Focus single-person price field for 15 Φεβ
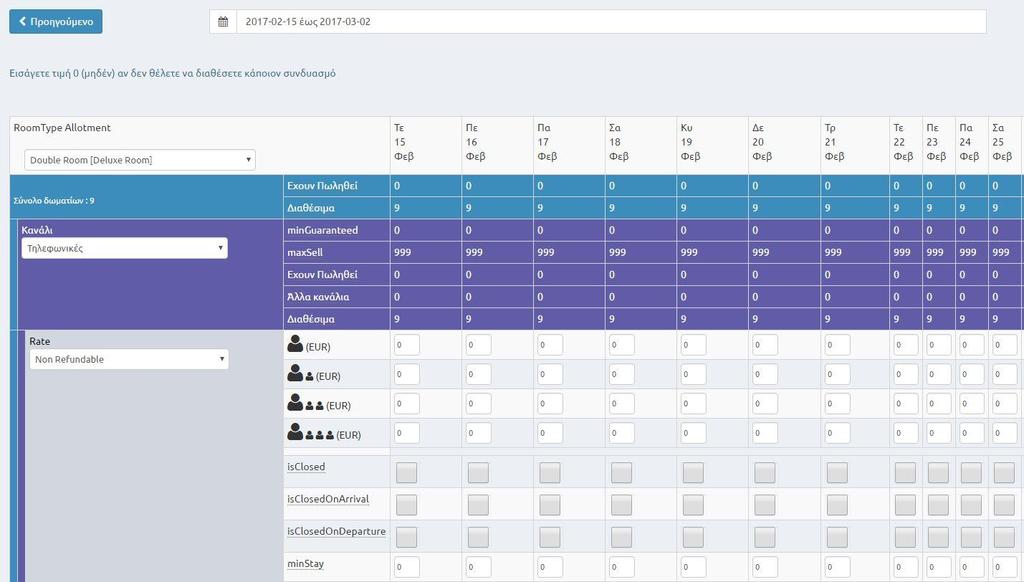1024x582 pixels. (x=406, y=345)
